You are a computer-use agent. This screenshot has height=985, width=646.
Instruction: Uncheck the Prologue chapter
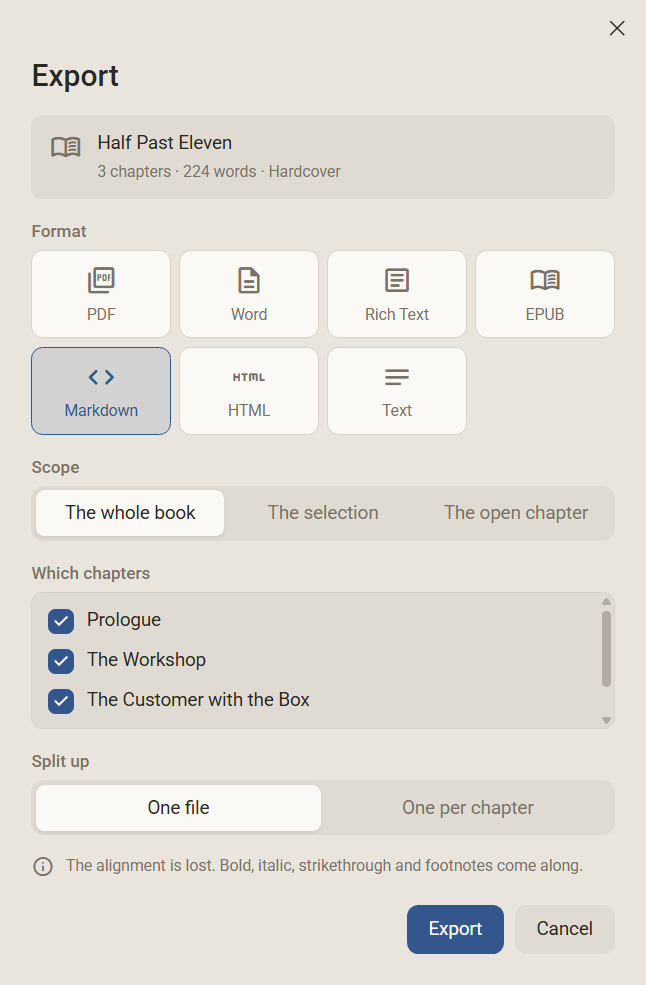(x=61, y=621)
